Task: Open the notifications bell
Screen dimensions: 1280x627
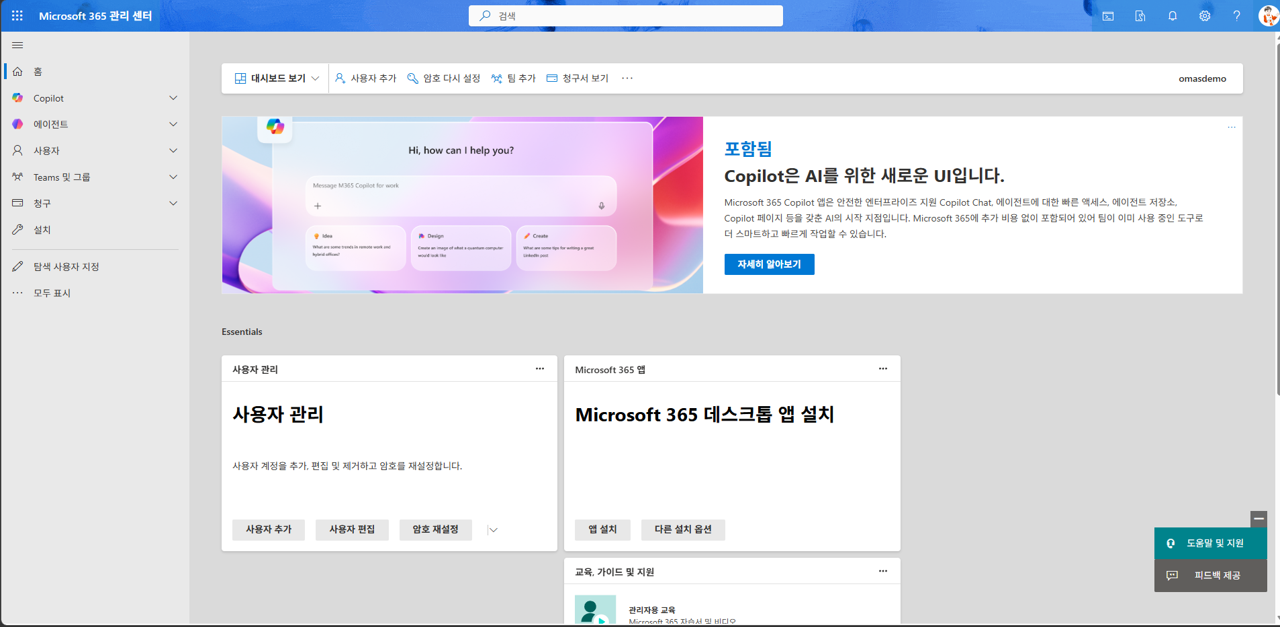Action: [x=1172, y=16]
